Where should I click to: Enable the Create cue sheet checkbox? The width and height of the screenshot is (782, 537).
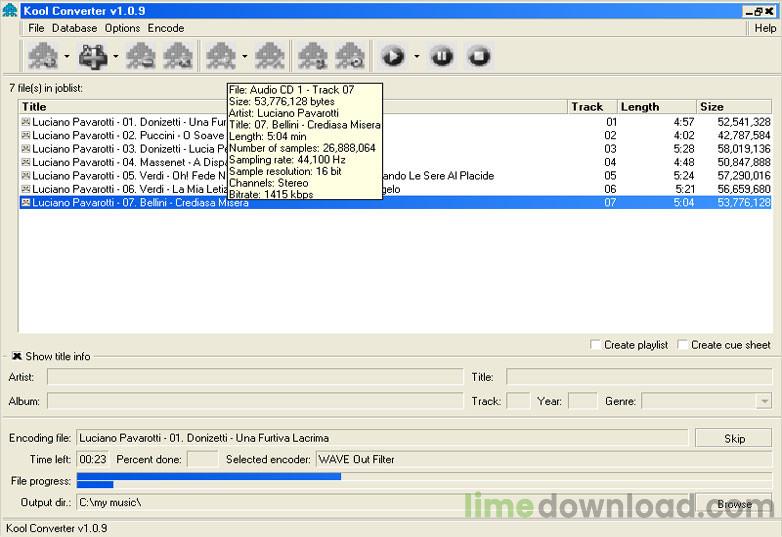(682, 345)
